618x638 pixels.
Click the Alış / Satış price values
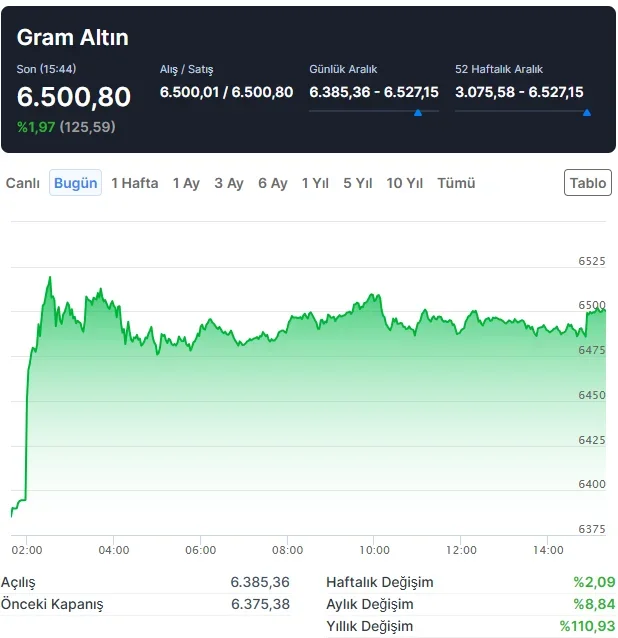tap(226, 92)
